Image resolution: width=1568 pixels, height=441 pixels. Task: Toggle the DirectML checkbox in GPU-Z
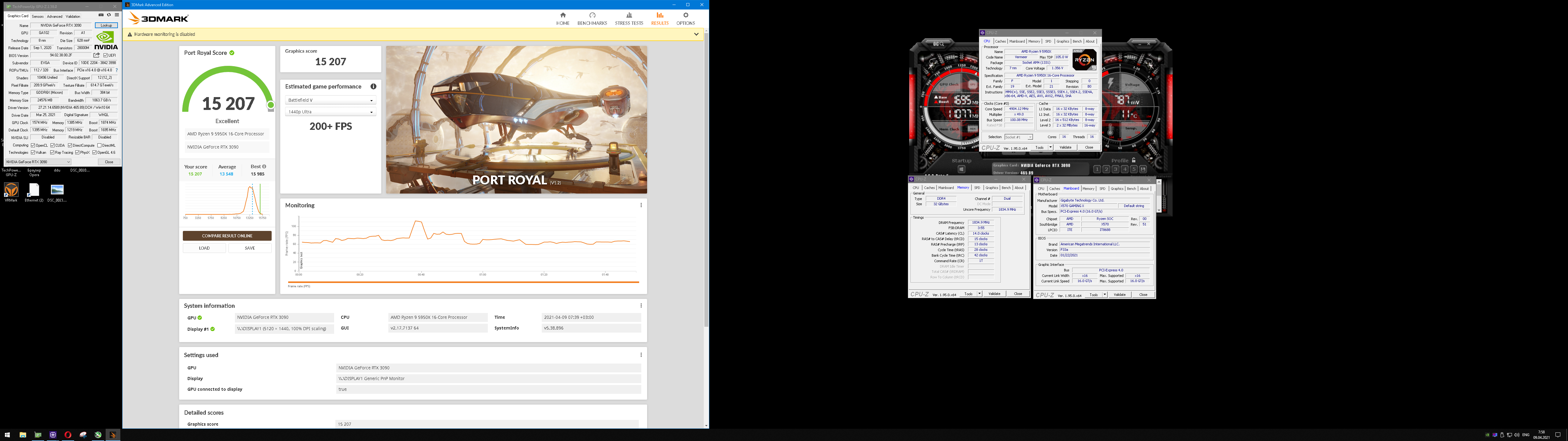[x=99, y=145]
